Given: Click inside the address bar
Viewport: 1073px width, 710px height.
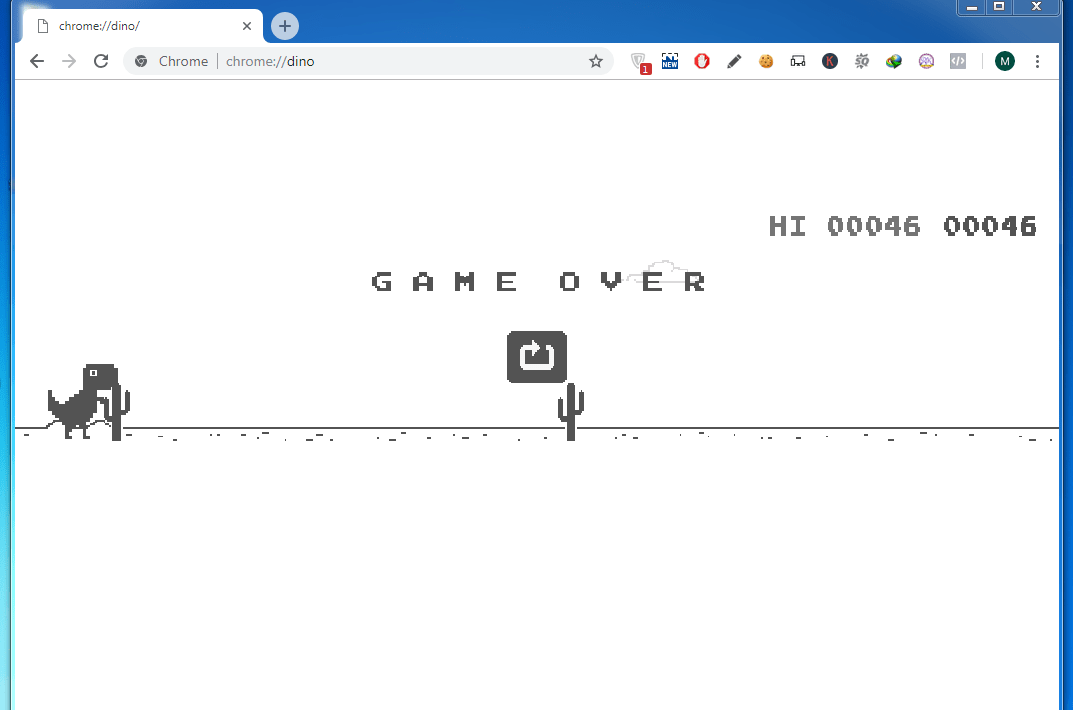Looking at the screenshot, I should click(x=400, y=61).
